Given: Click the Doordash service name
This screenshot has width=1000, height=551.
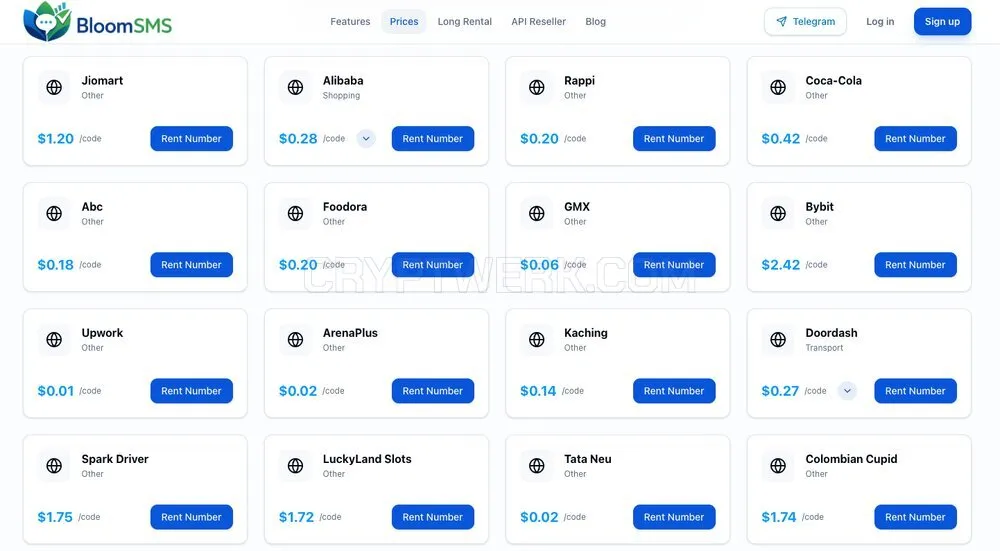Looking at the screenshot, I should pyautogui.click(x=831, y=333).
